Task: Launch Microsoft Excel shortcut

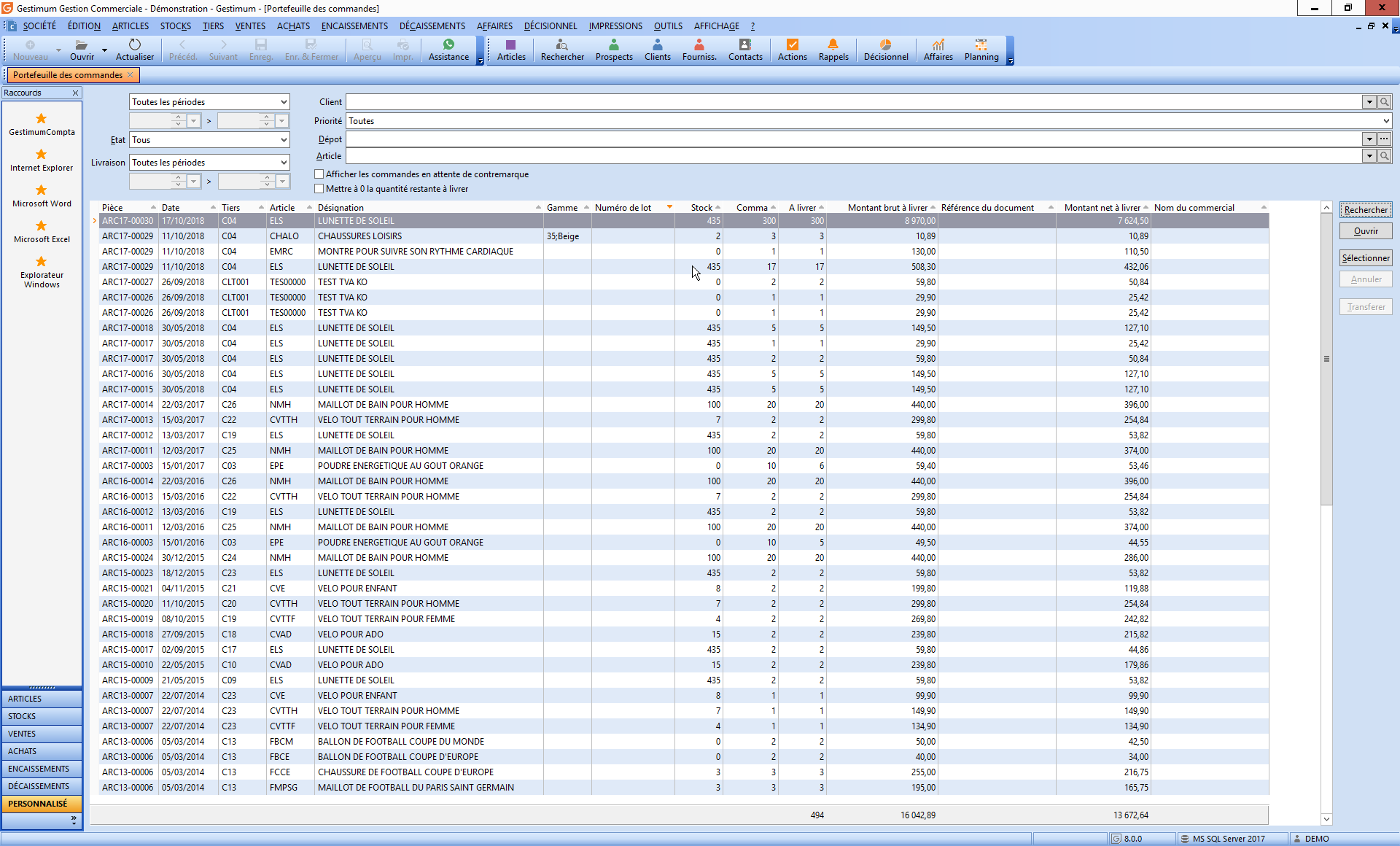Action: click(42, 231)
